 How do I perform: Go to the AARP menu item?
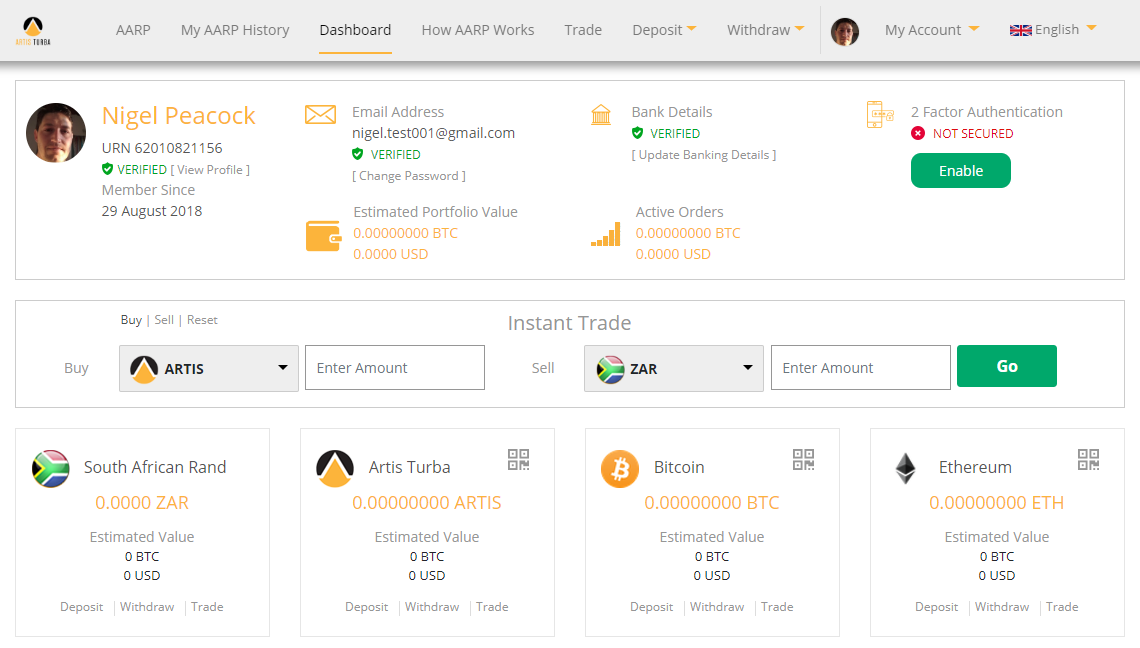[x=133, y=30]
